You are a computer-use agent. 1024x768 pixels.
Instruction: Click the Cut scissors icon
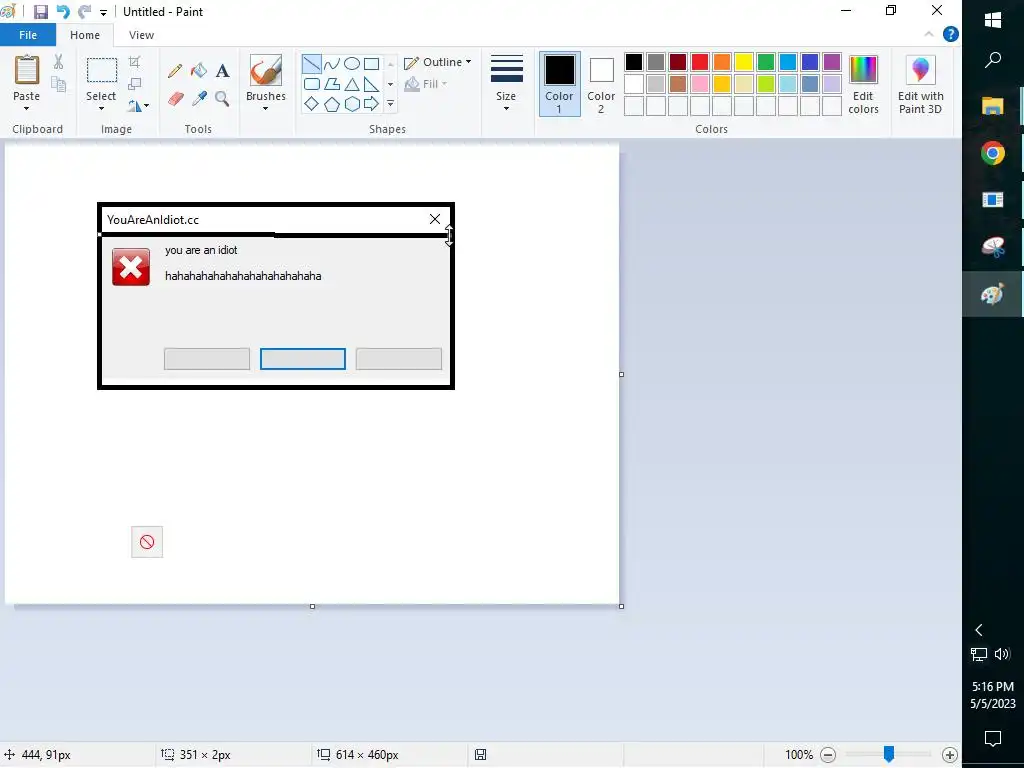pyautogui.click(x=58, y=61)
